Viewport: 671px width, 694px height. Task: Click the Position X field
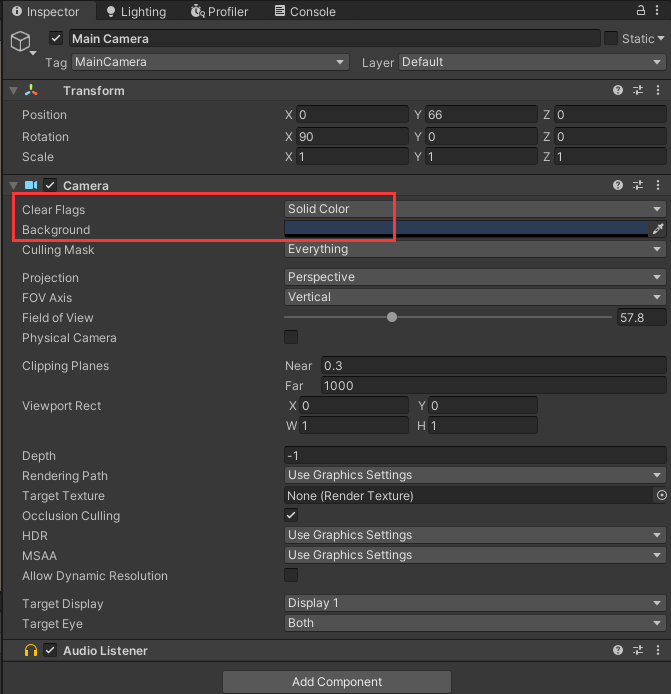[x=352, y=115]
